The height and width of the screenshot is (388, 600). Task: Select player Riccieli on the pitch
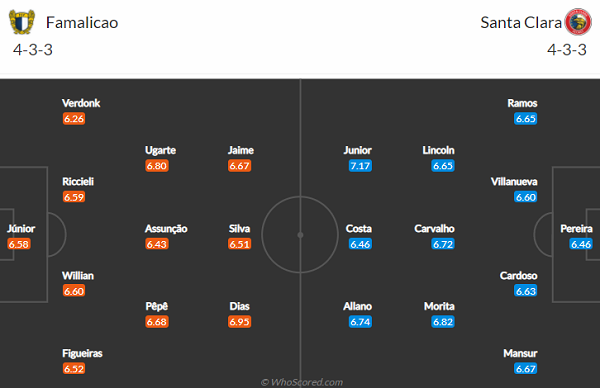(78, 181)
